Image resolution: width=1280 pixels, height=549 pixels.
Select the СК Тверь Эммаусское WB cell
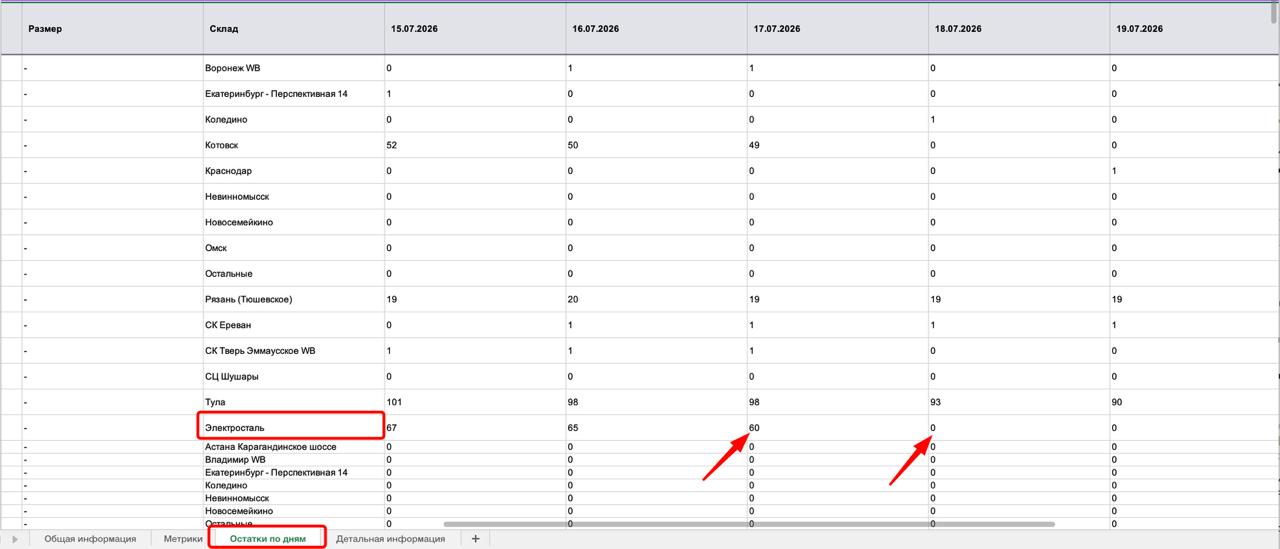(294, 351)
